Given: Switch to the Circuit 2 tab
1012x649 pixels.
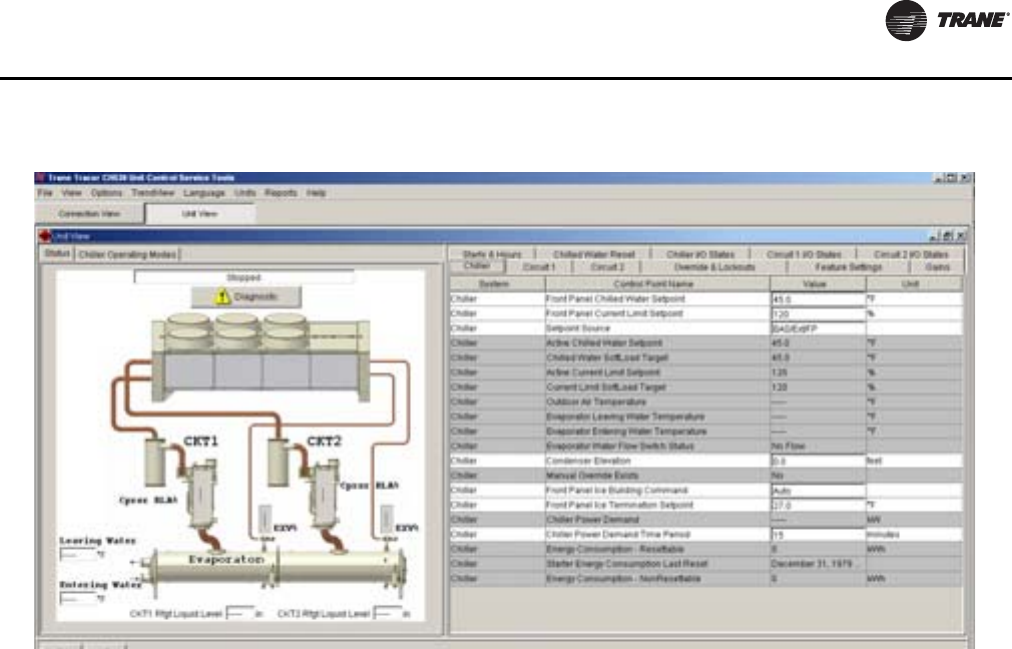Looking at the screenshot, I should [x=607, y=267].
